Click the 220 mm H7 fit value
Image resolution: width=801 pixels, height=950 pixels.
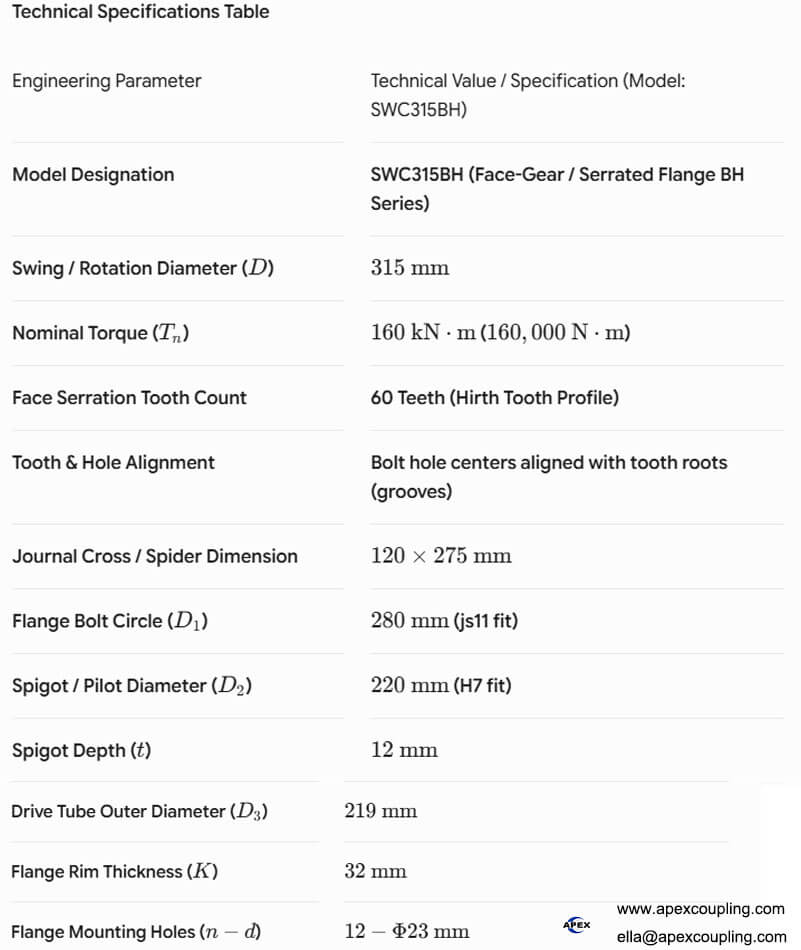(441, 685)
